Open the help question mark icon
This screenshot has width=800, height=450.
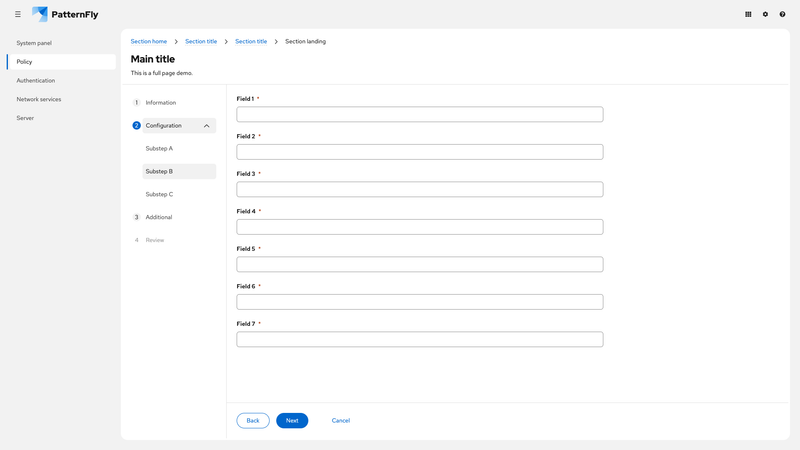782,14
